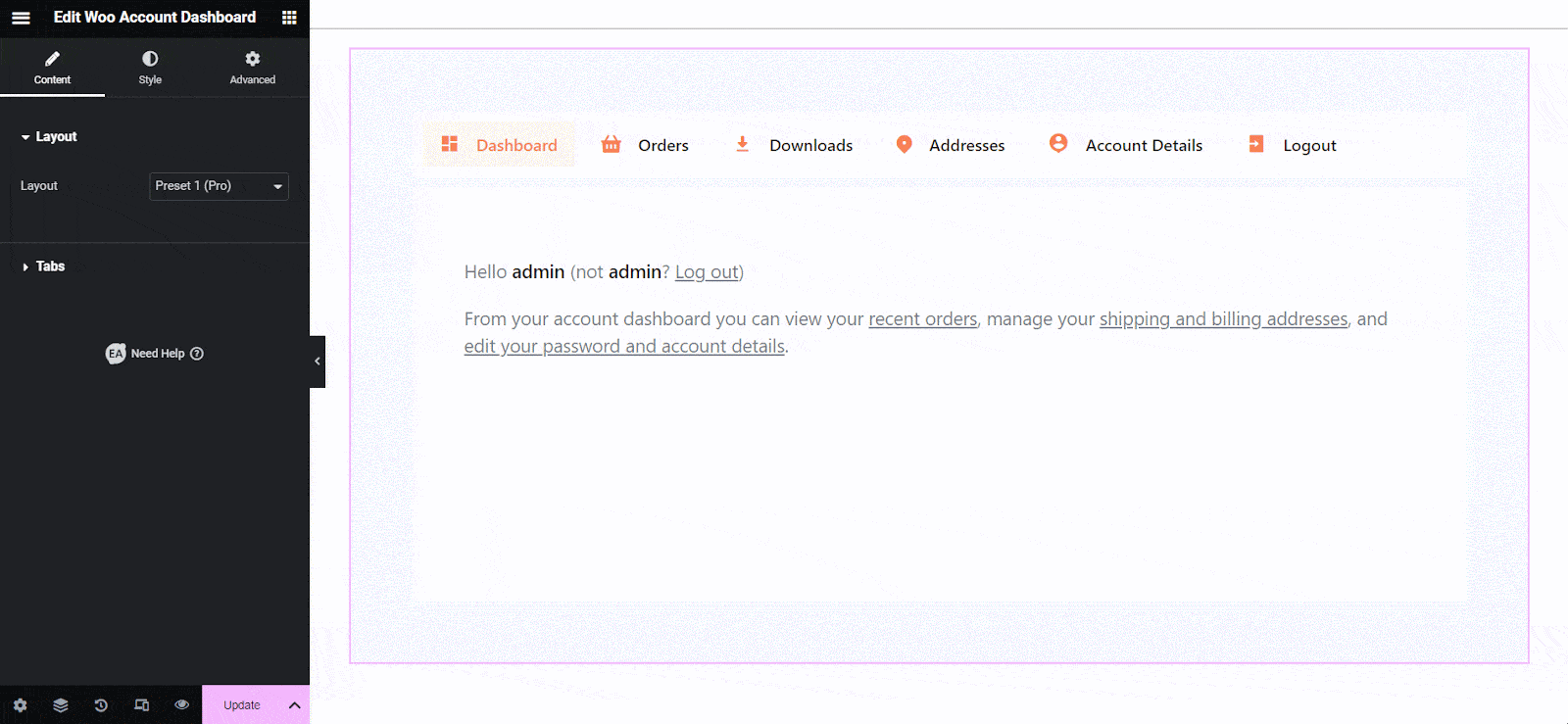Click the EA logo icon
The image size is (1568, 724).
[116, 354]
